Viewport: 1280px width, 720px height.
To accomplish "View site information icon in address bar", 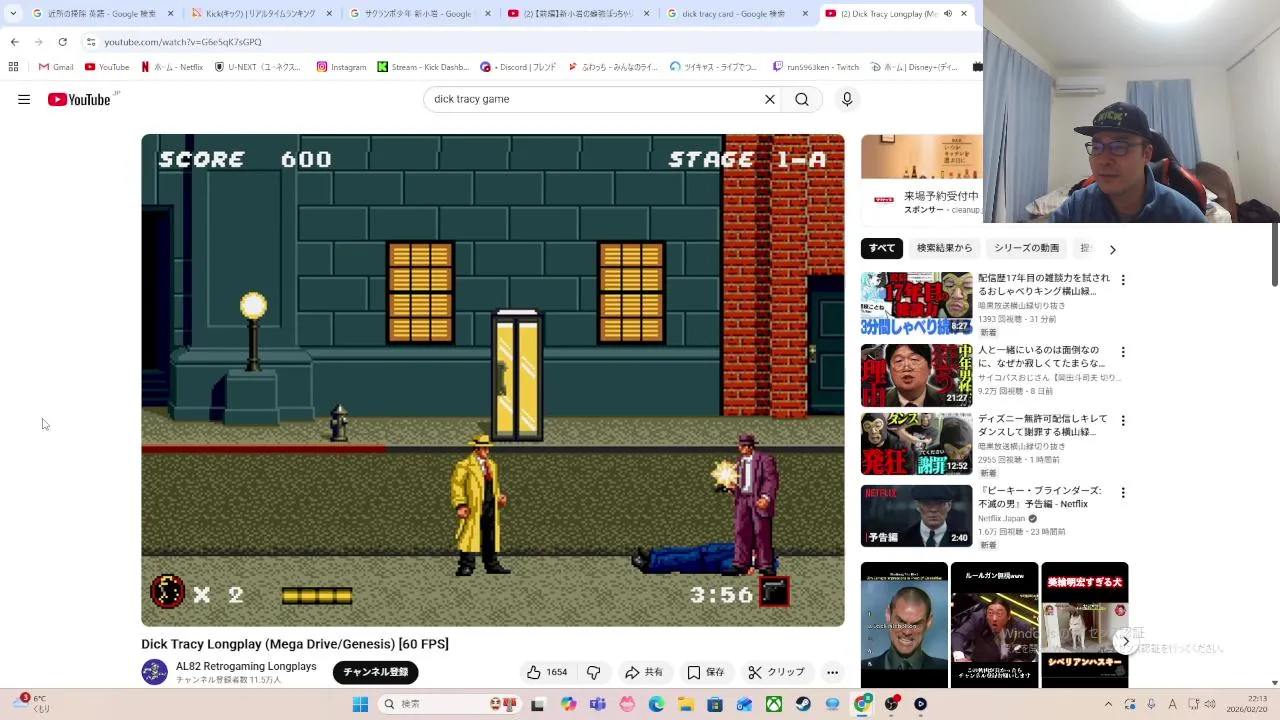I will click(x=91, y=42).
